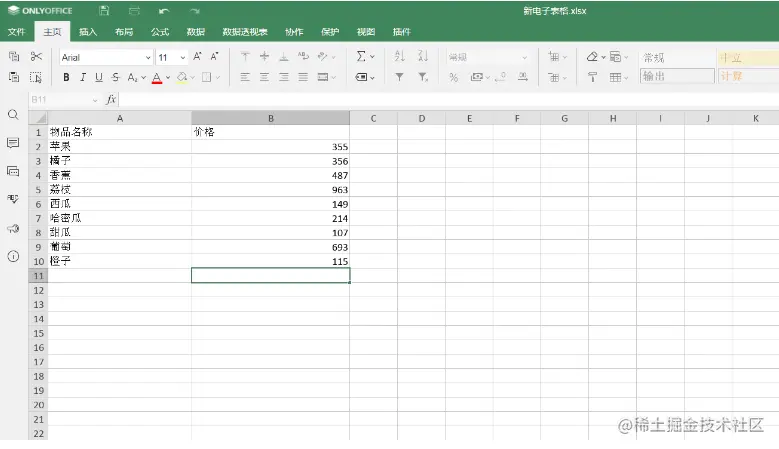The height and width of the screenshot is (449, 779).
Task: Toggle strikethrough formatting
Action: [116, 77]
